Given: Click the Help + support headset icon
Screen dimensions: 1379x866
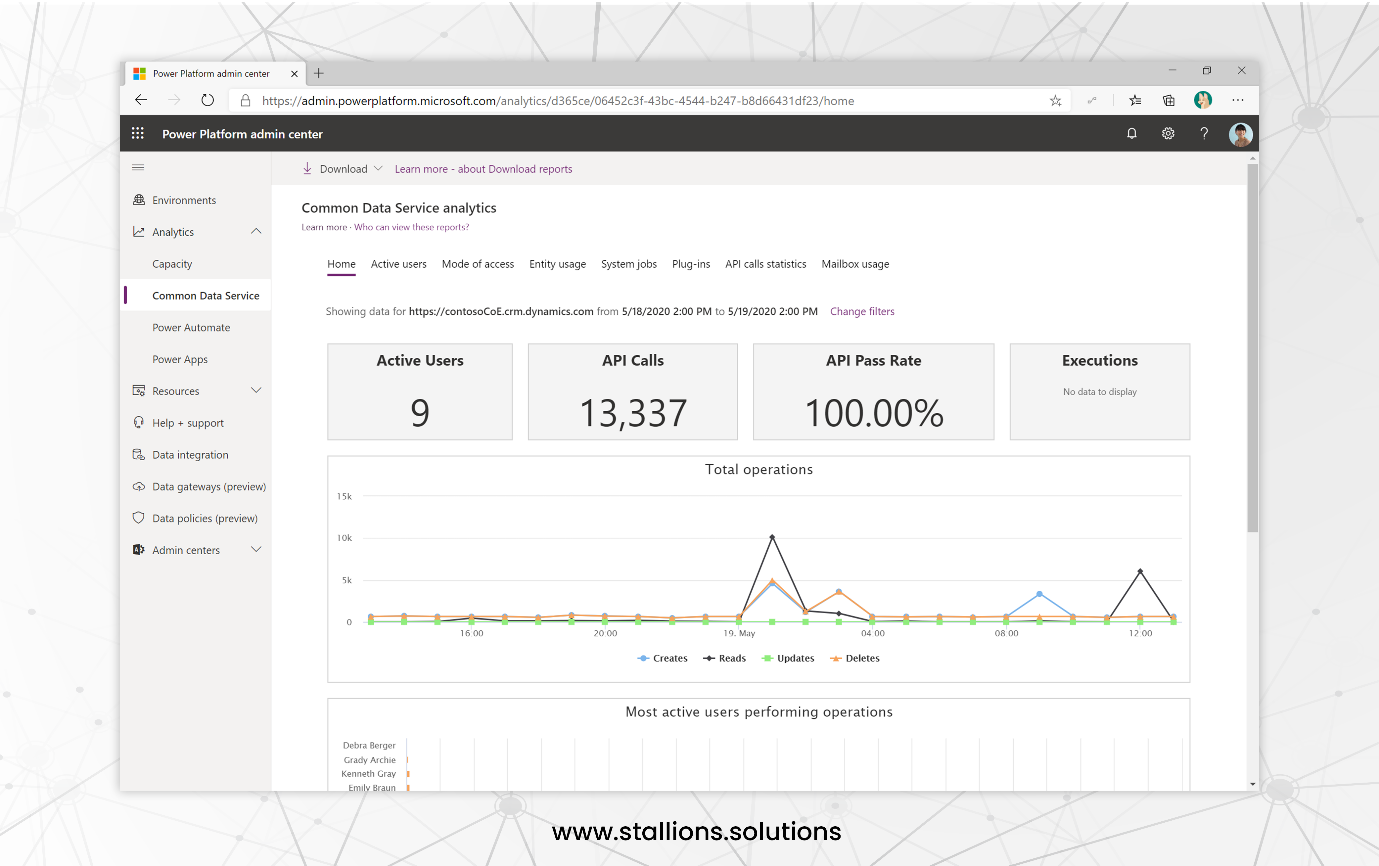Looking at the screenshot, I should [139, 423].
